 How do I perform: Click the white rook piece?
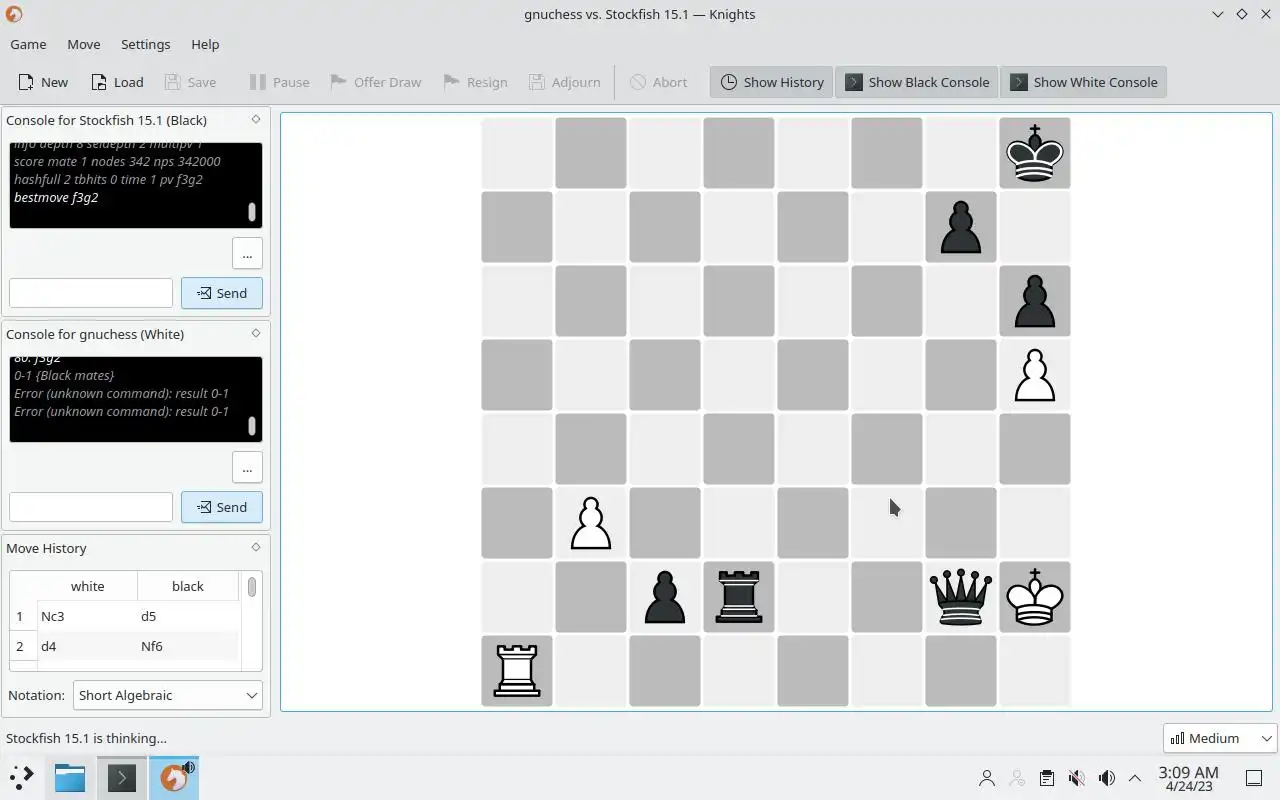[517, 671]
